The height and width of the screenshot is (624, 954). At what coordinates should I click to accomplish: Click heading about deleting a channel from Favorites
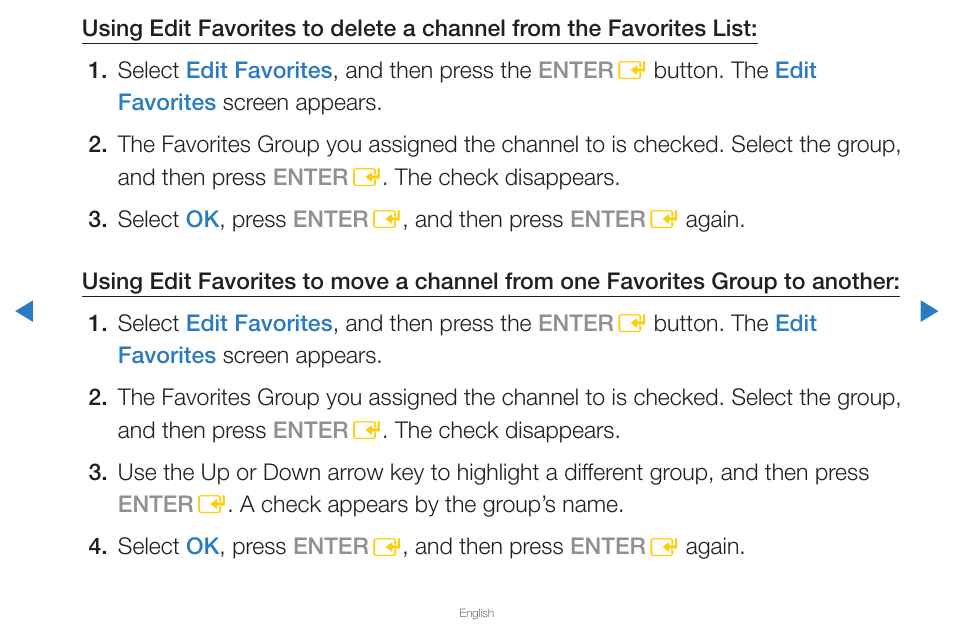pos(420,29)
